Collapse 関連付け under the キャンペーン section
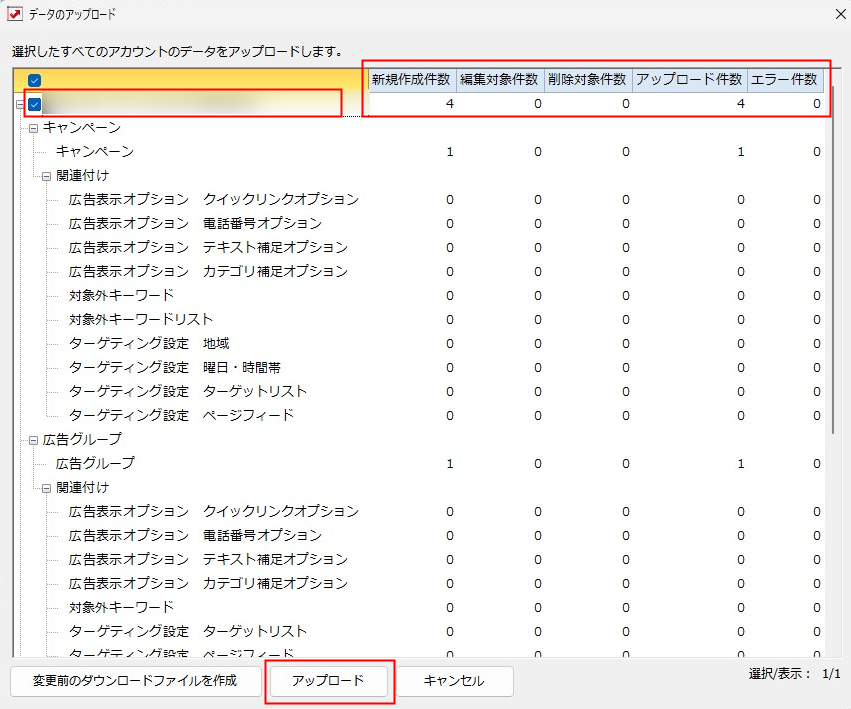 tap(46, 176)
